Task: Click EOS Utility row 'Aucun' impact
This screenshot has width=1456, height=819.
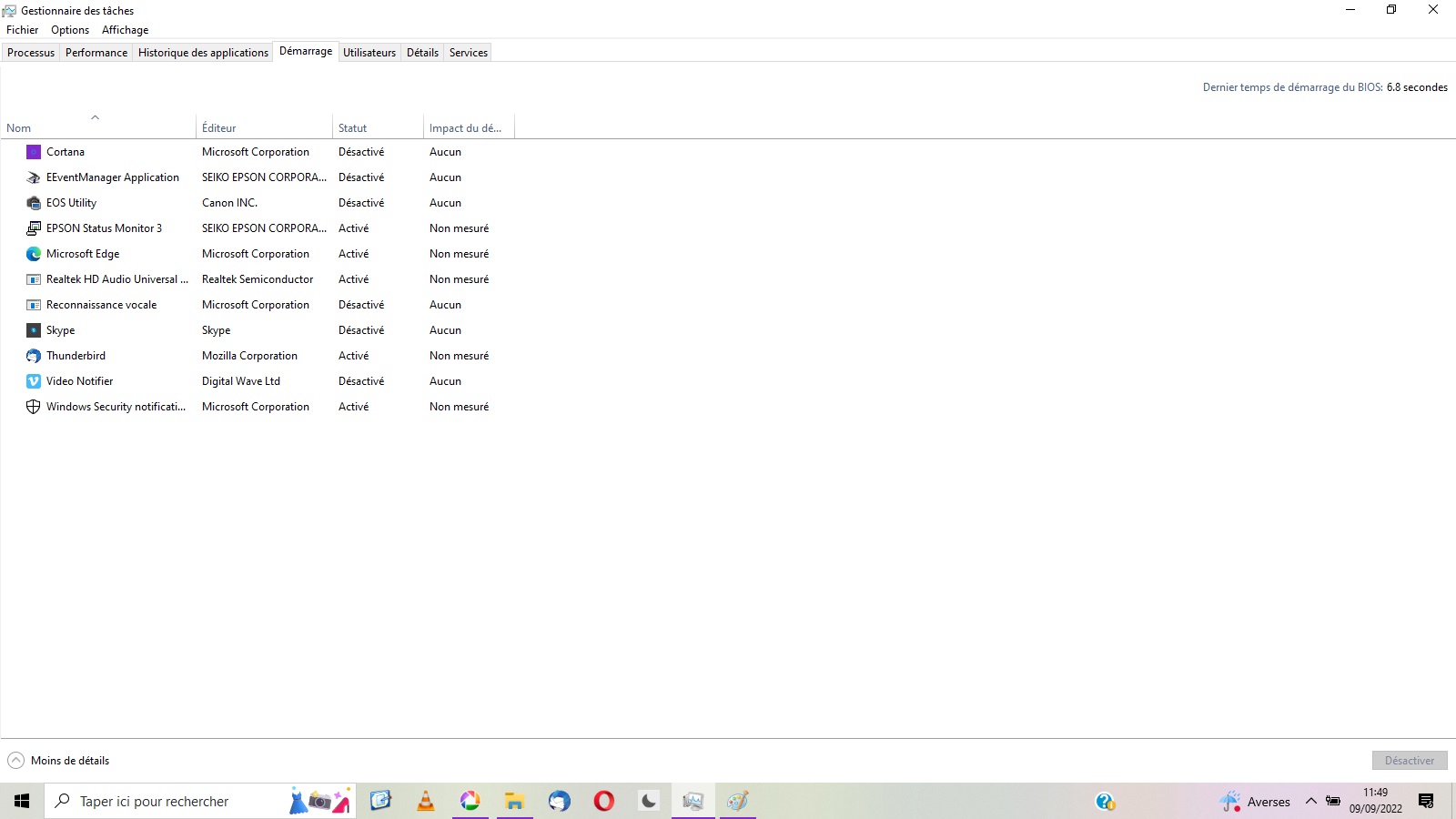Action: click(446, 203)
